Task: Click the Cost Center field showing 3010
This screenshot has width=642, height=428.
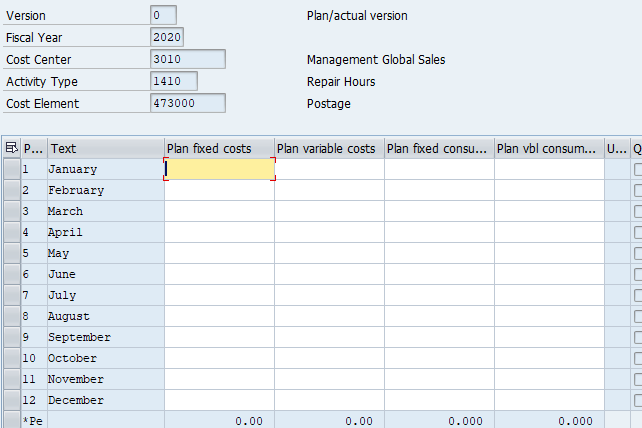Action: (187, 60)
